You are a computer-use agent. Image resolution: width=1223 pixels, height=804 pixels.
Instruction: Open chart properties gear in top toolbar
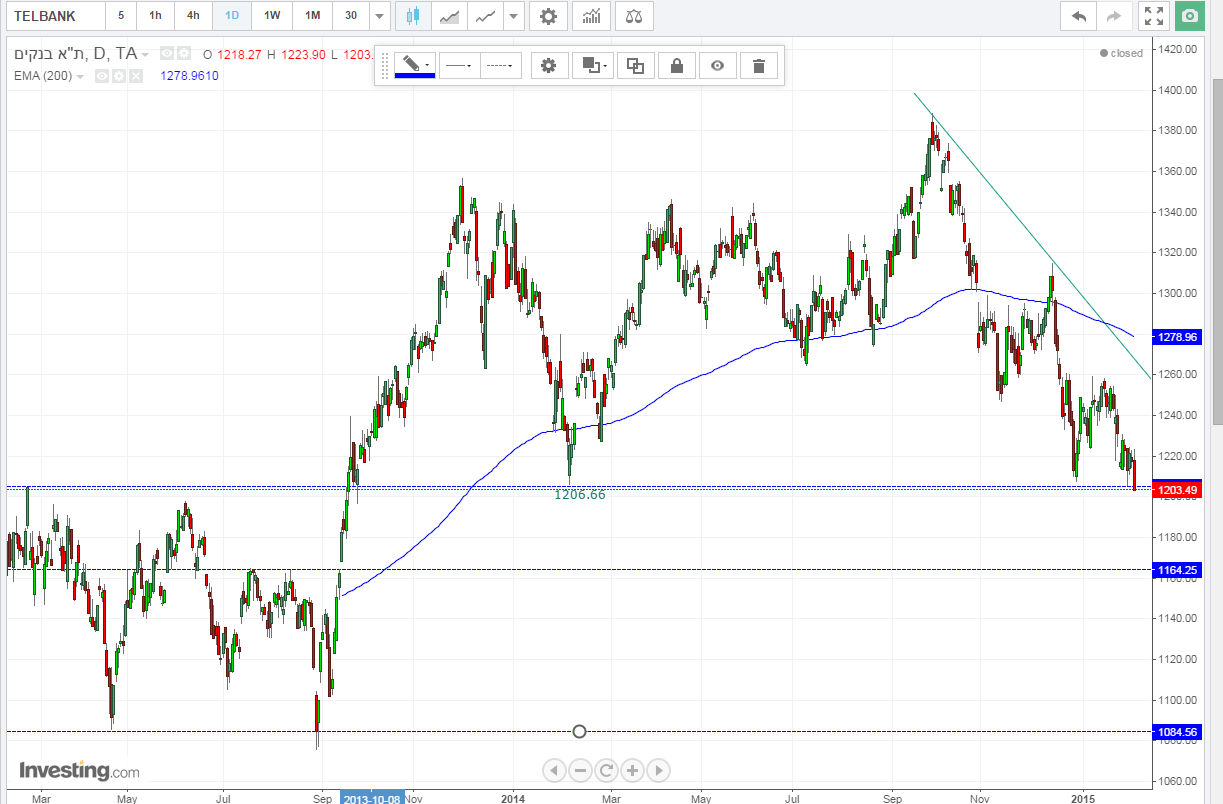pos(547,16)
